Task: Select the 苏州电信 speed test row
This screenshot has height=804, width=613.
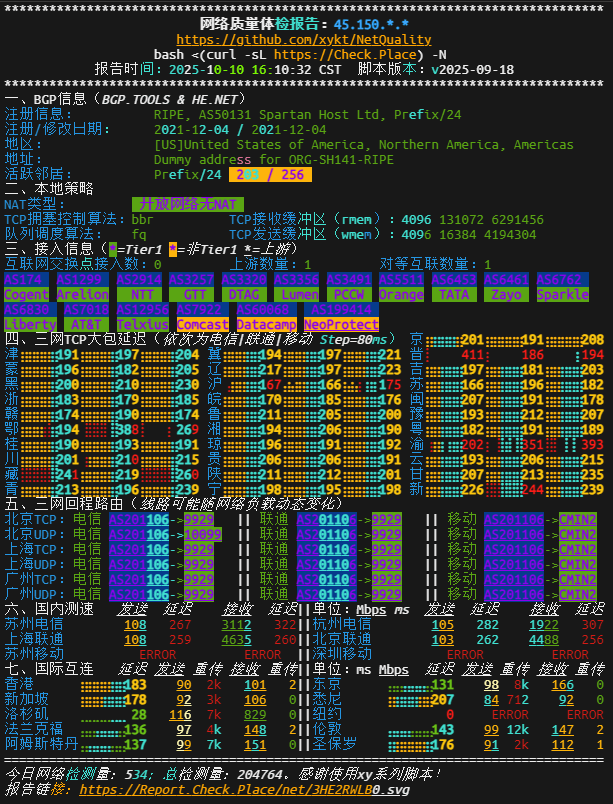Action: click(33, 624)
